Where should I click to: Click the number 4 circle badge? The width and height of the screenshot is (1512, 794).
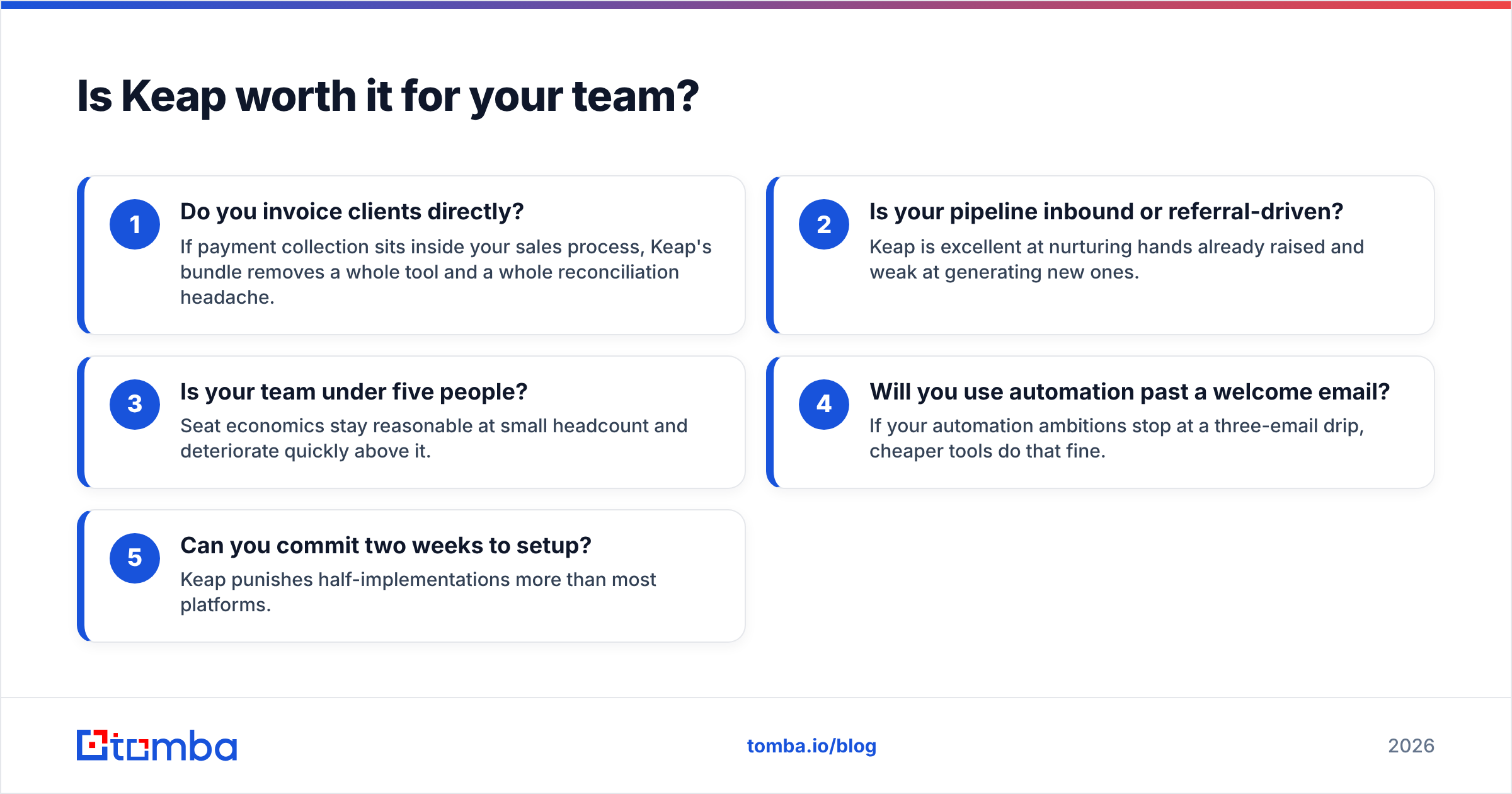click(824, 405)
